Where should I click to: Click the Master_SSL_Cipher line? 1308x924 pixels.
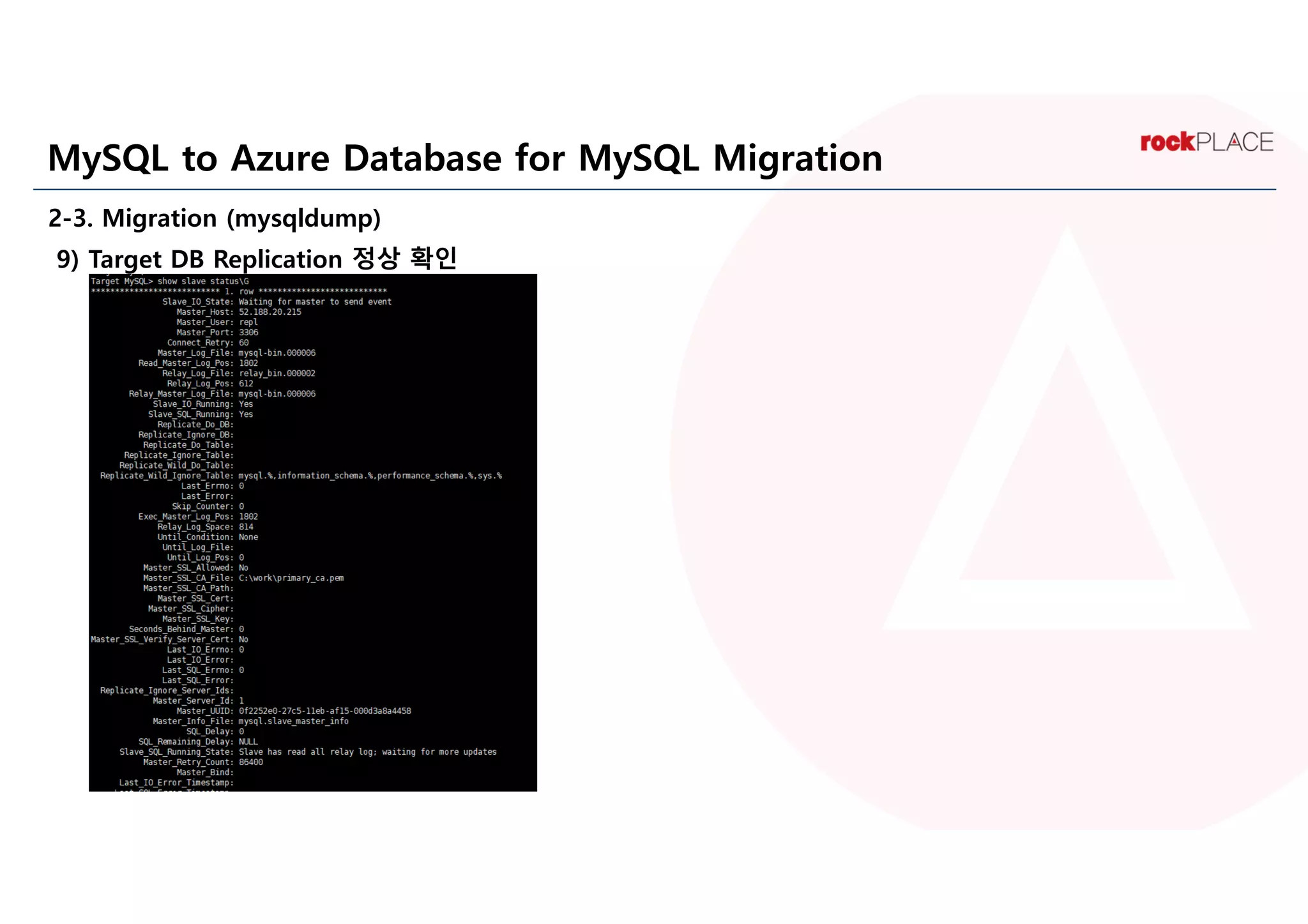tap(191, 608)
